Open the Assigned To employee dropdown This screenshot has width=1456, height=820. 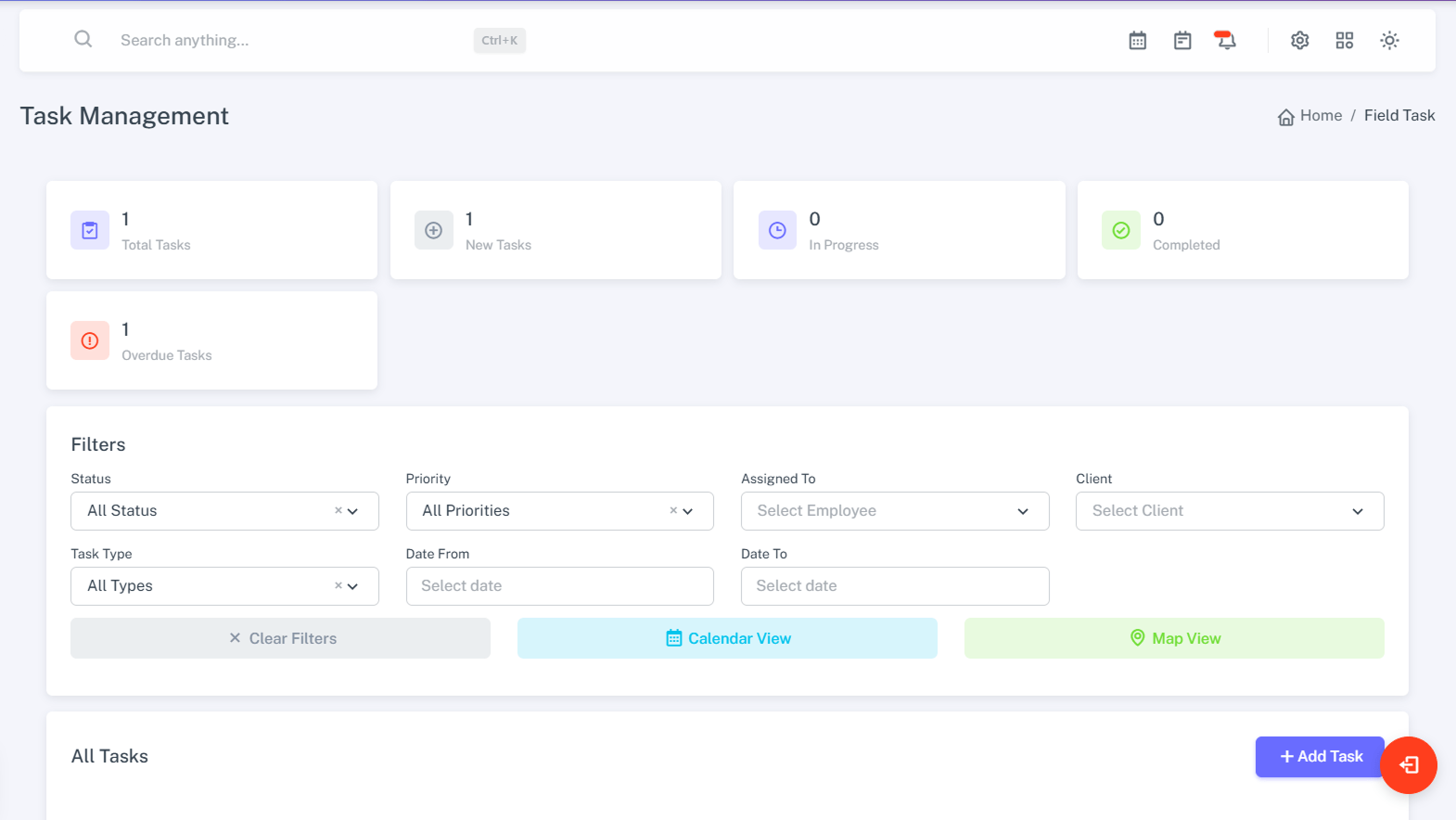coord(894,511)
